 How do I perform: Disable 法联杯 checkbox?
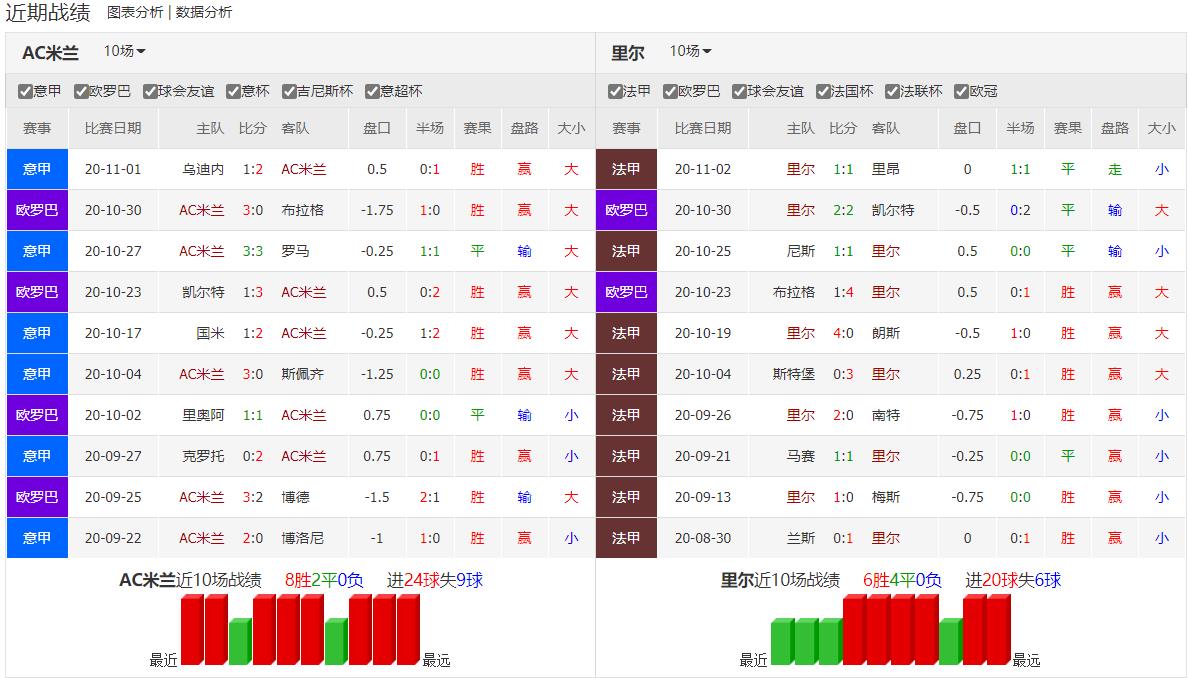(x=893, y=91)
